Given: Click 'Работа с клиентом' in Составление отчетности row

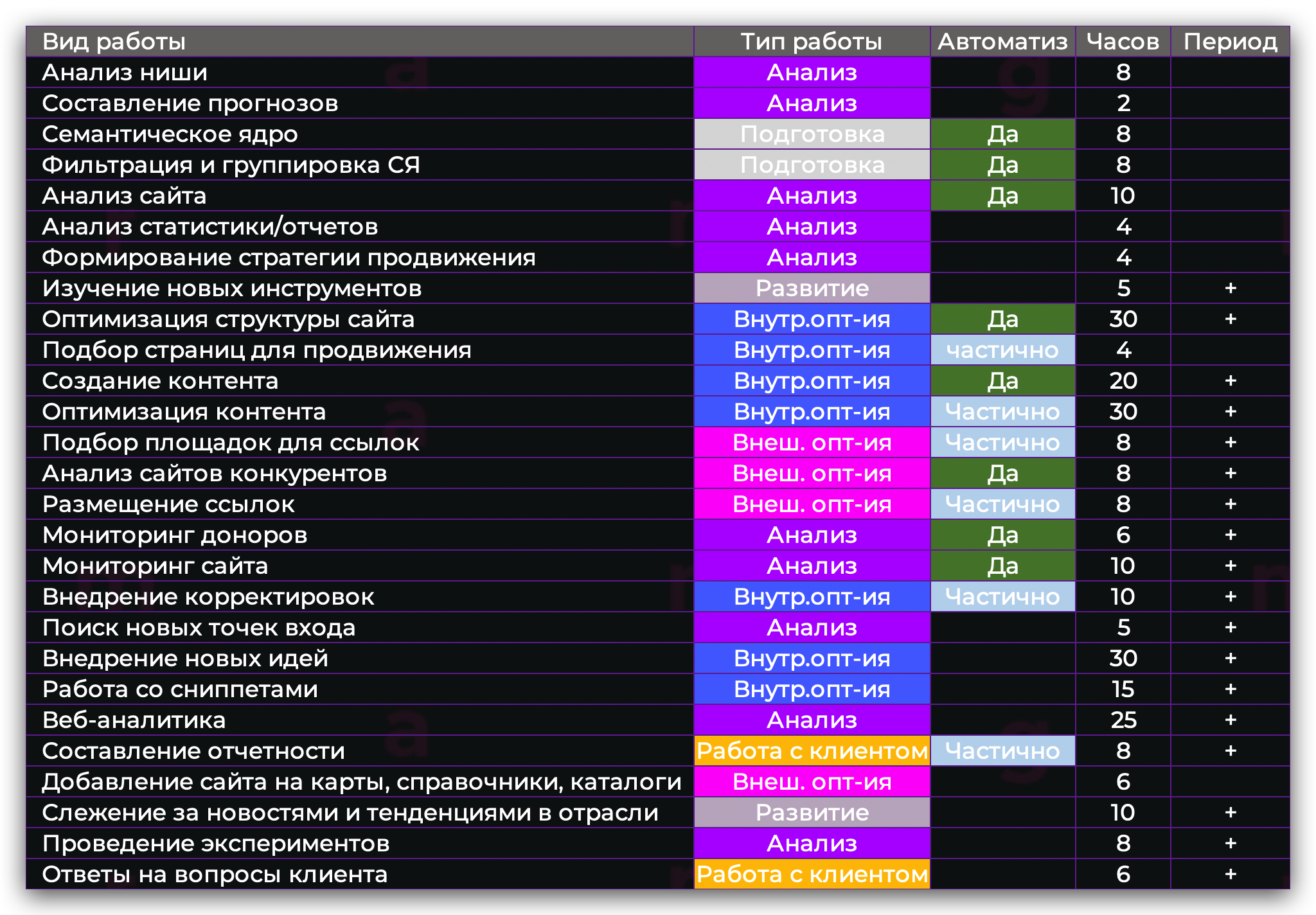Looking at the screenshot, I should (812, 751).
